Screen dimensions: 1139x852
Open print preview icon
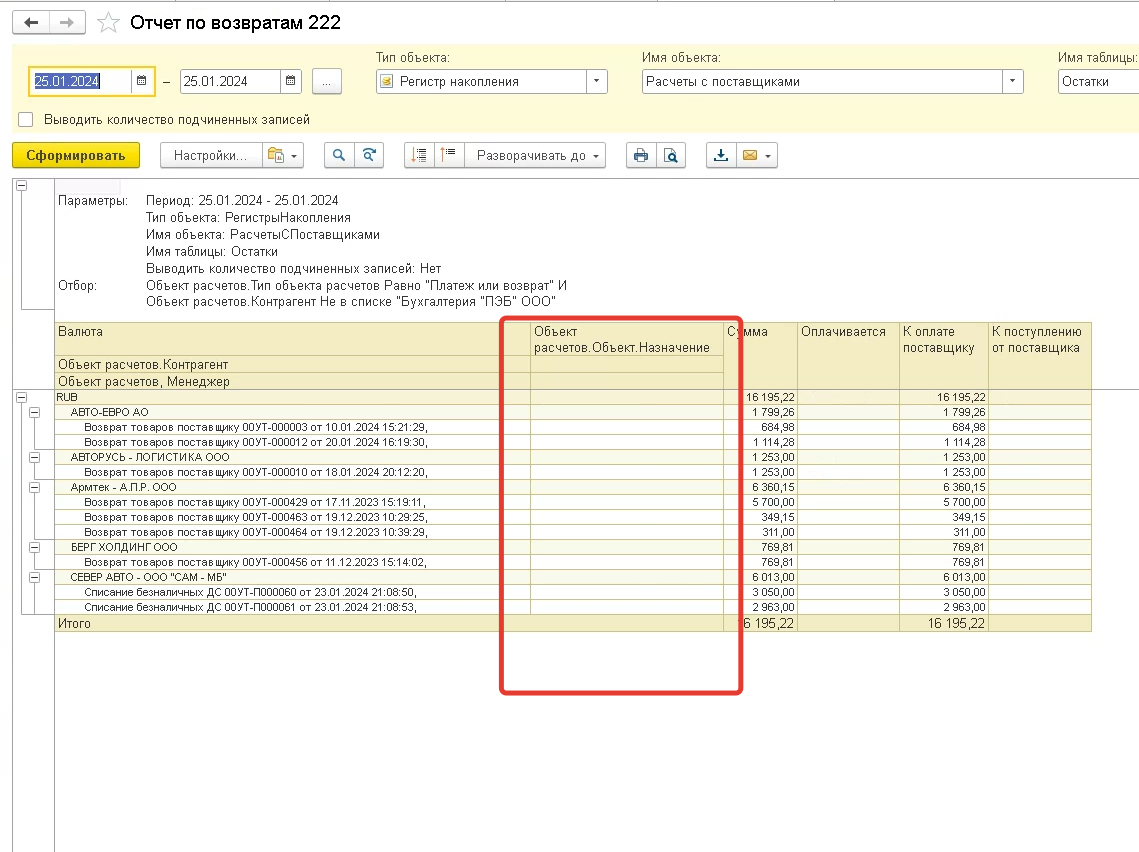point(671,155)
